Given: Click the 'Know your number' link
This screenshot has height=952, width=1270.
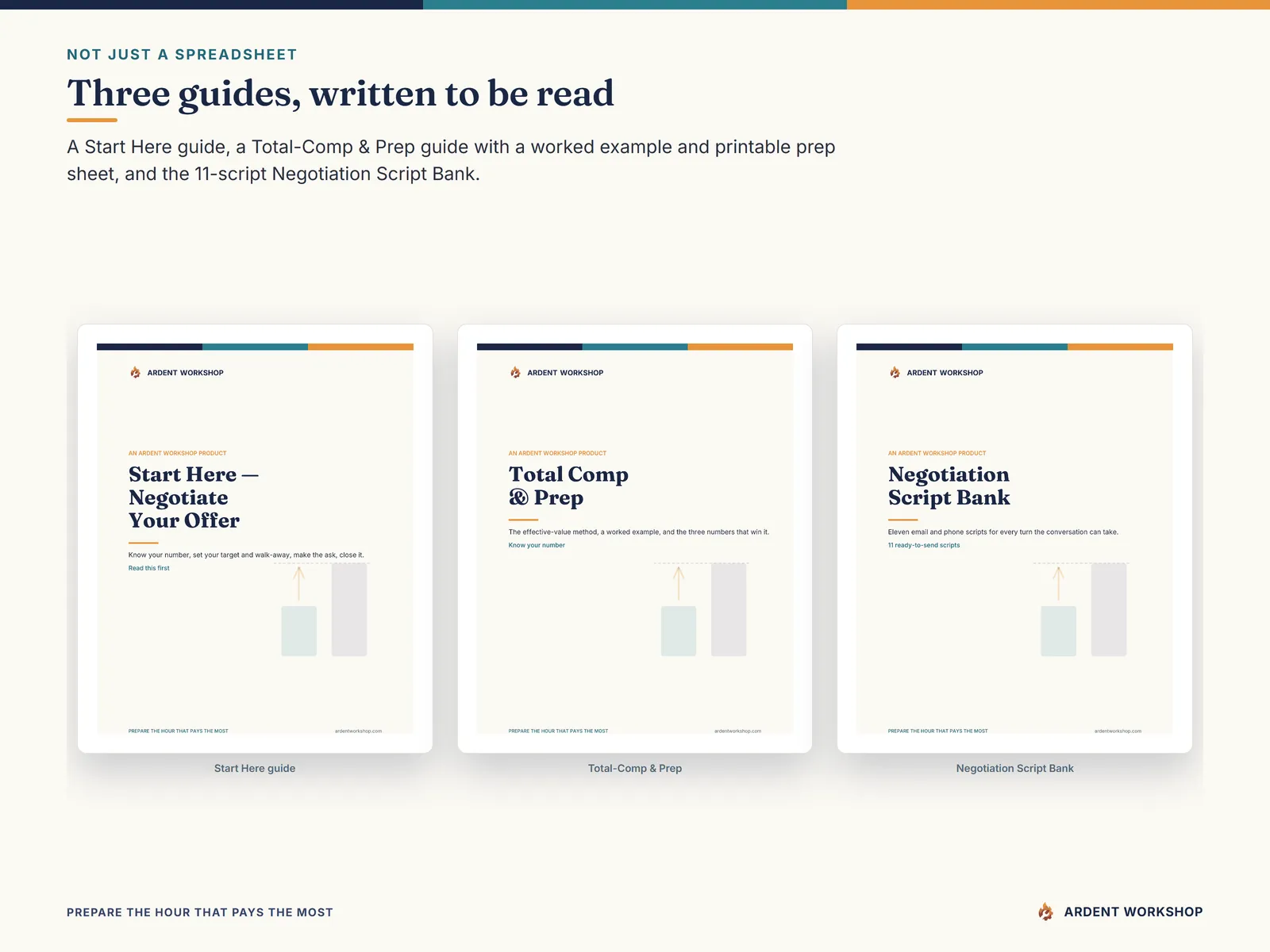Looking at the screenshot, I should tap(537, 545).
